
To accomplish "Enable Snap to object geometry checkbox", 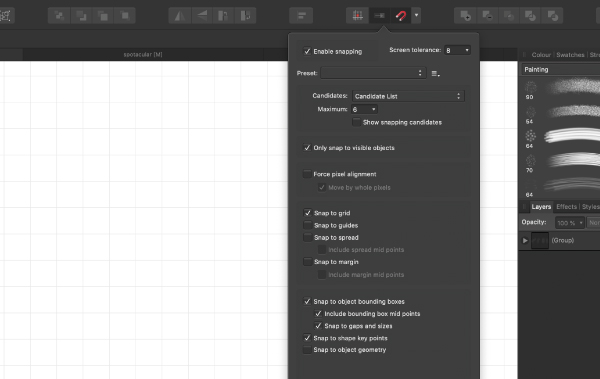I will 307,350.
